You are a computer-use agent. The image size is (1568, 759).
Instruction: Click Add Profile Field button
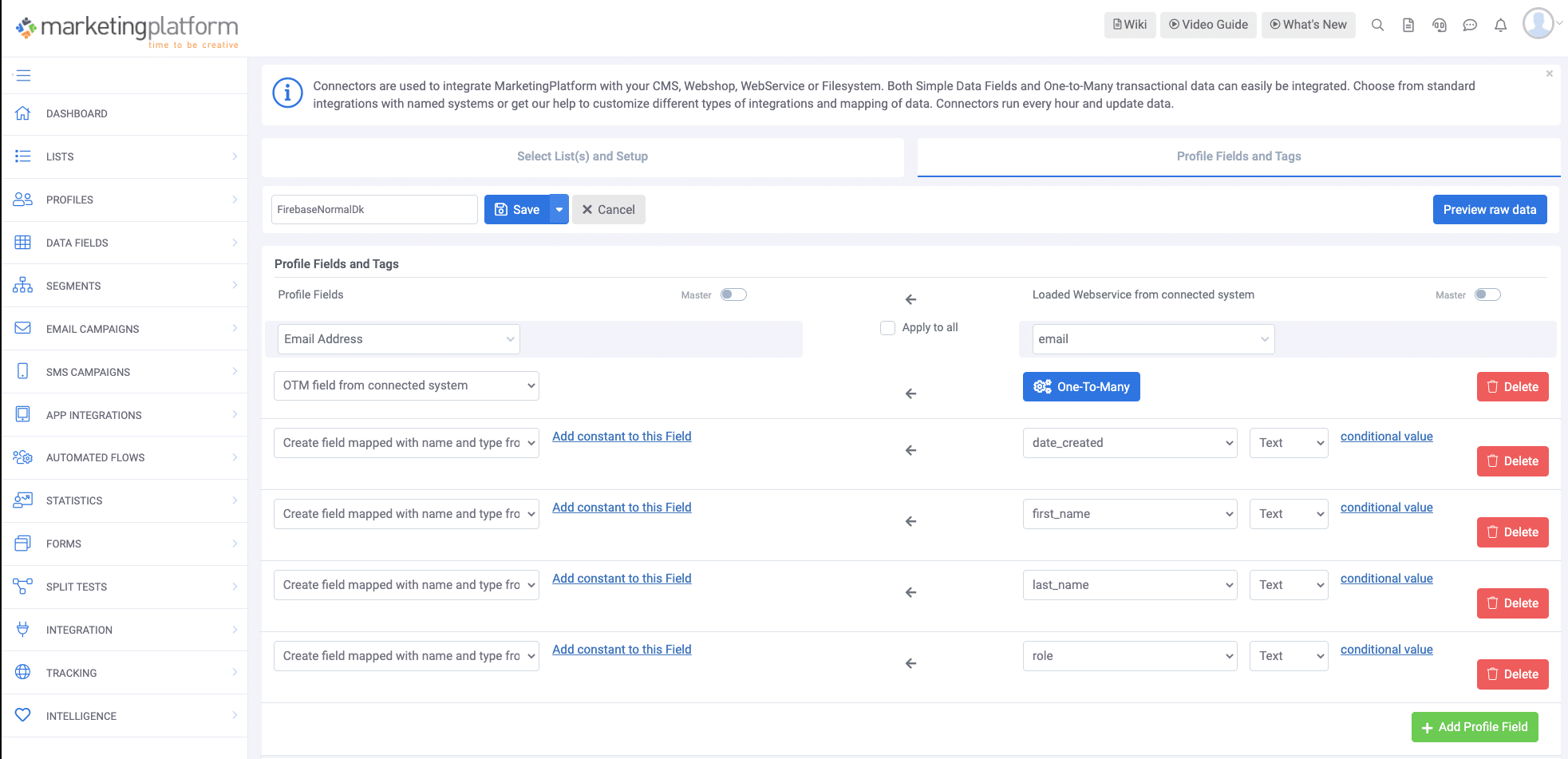click(1475, 727)
